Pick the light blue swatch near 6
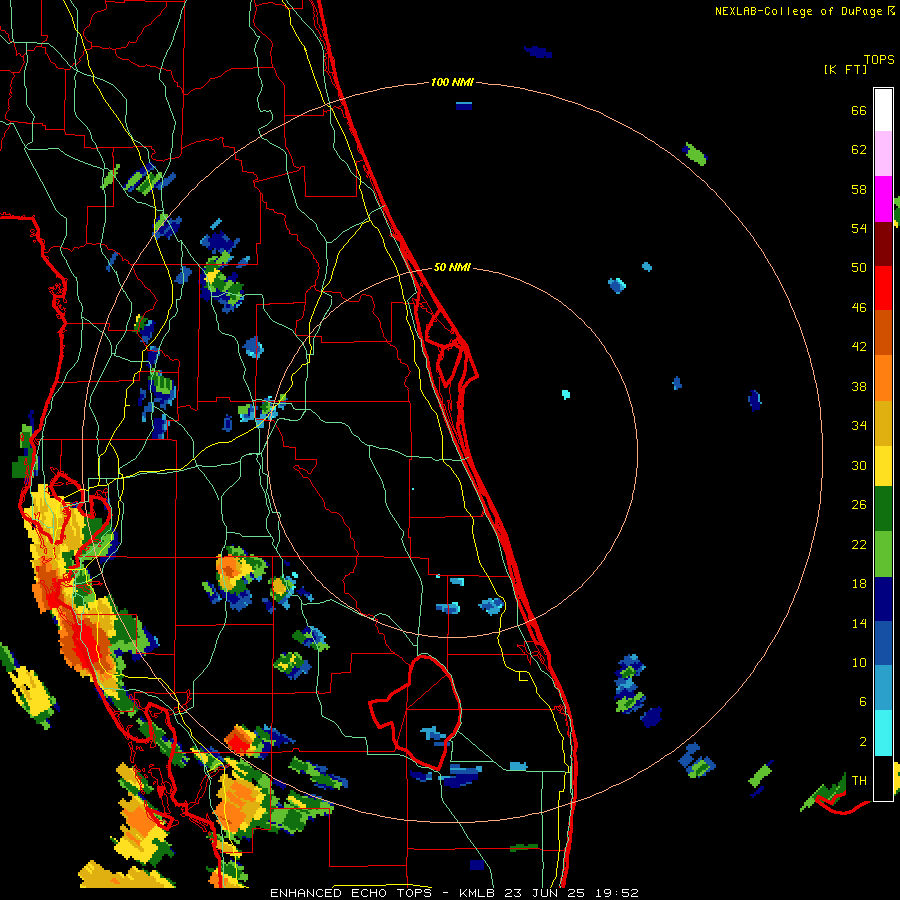900x900 pixels. [x=883, y=688]
